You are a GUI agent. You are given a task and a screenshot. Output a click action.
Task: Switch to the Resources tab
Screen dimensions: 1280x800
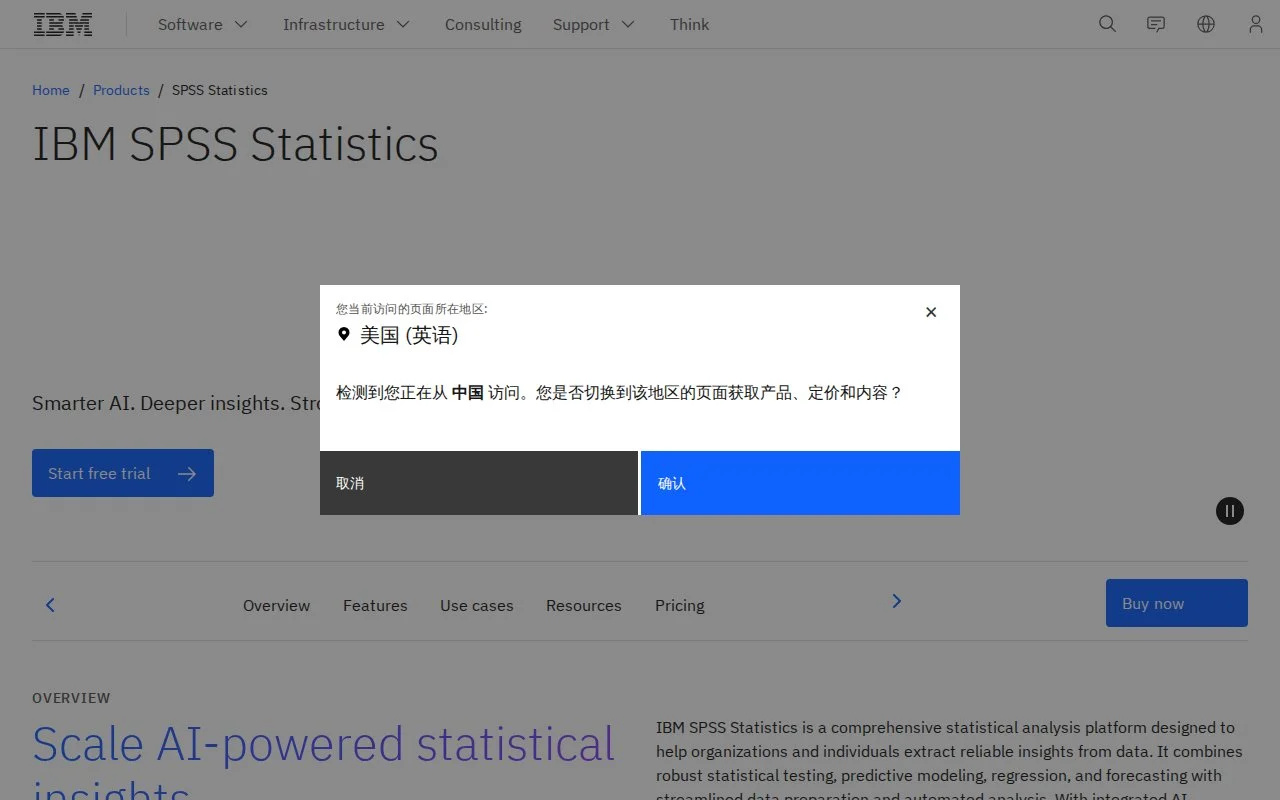click(584, 605)
